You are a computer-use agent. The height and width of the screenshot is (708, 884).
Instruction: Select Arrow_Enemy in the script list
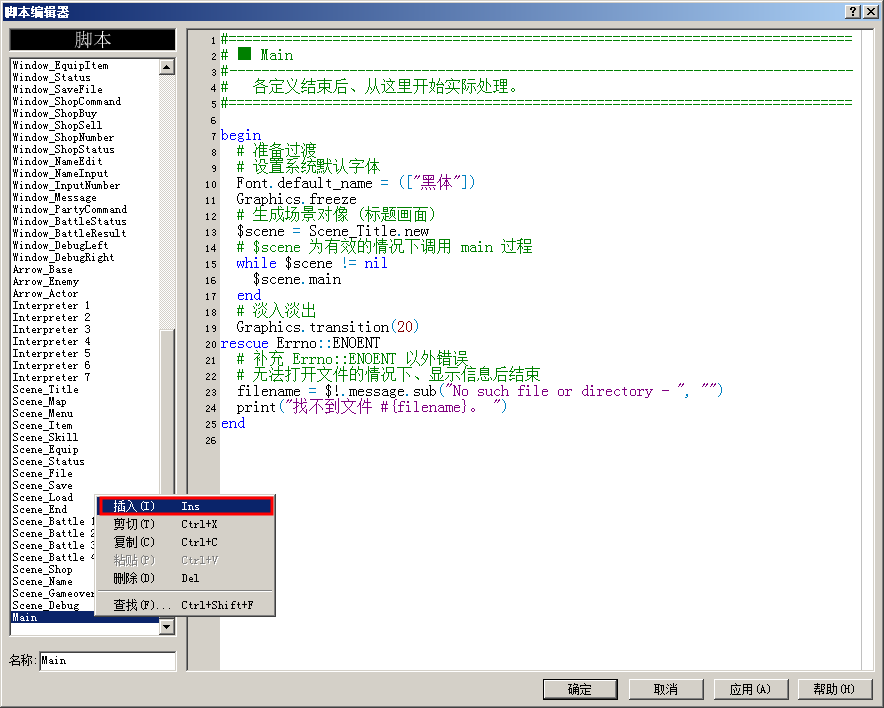(86, 281)
